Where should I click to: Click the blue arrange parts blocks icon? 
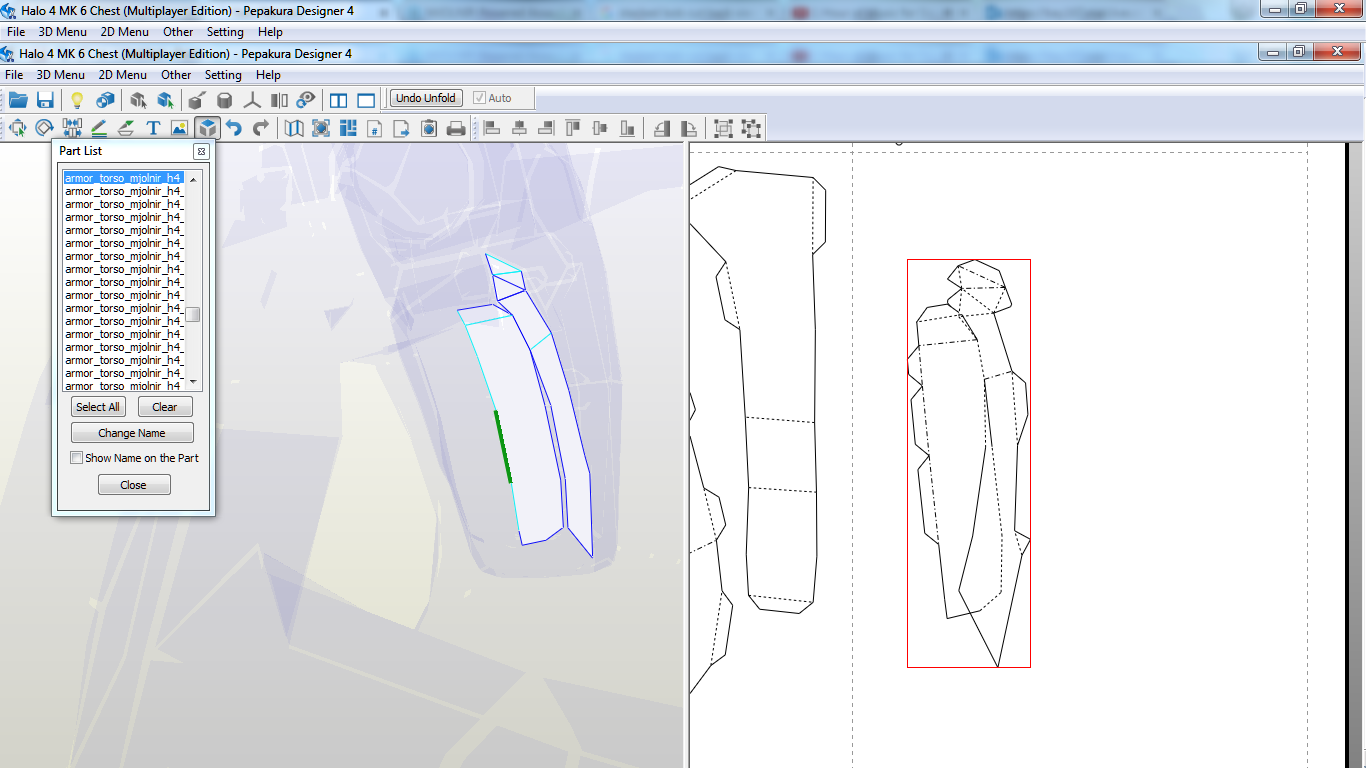click(348, 128)
